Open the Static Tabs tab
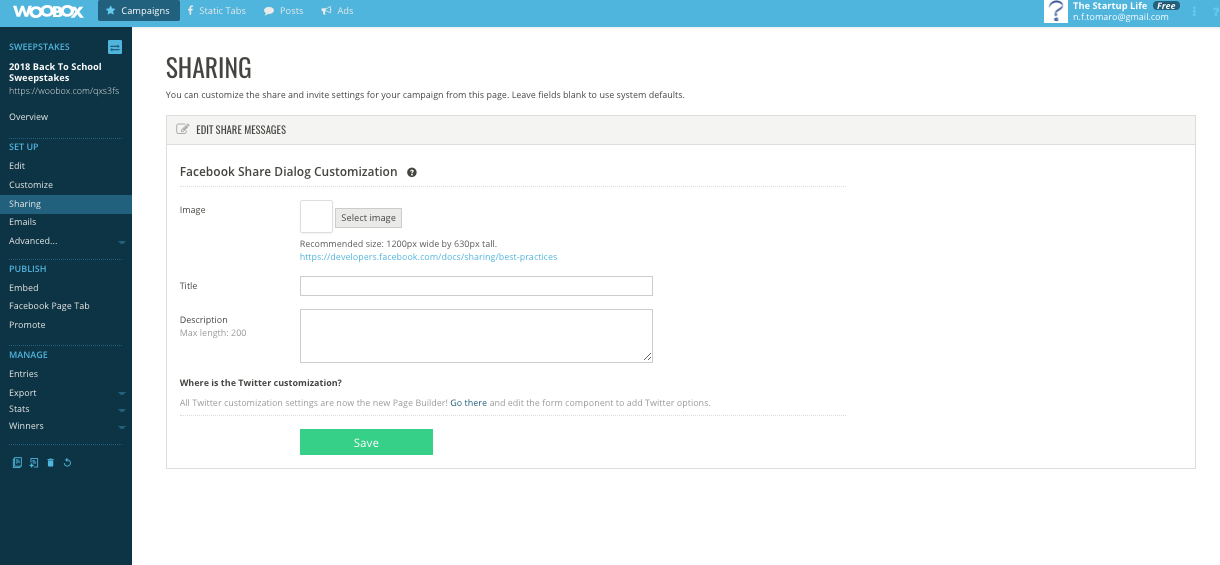Image resolution: width=1220 pixels, height=565 pixels. click(216, 11)
